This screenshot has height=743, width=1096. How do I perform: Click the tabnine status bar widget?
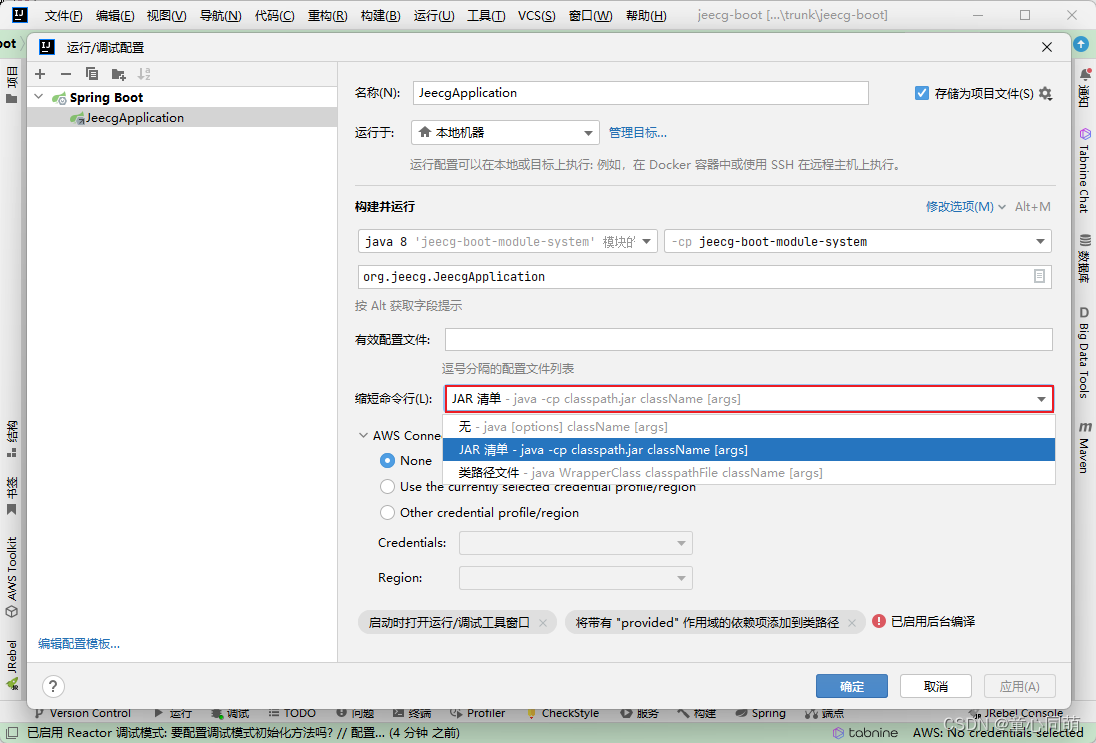pyautogui.click(x=865, y=733)
